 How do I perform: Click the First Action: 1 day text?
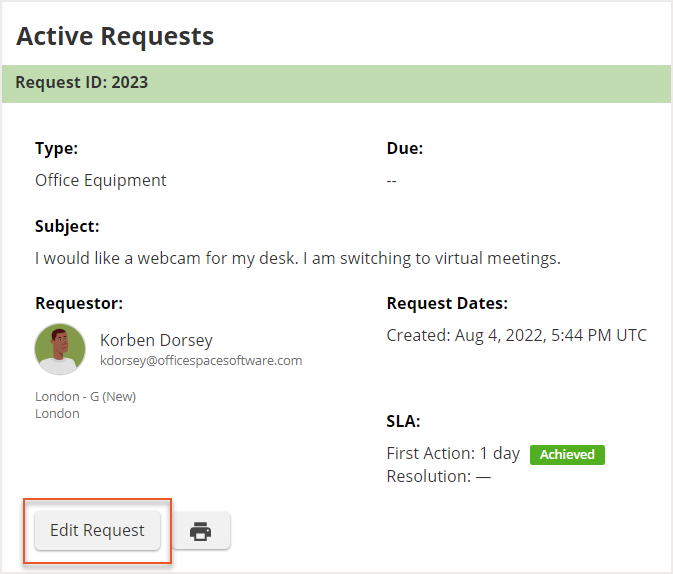pyautogui.click(x=453, y=453)
